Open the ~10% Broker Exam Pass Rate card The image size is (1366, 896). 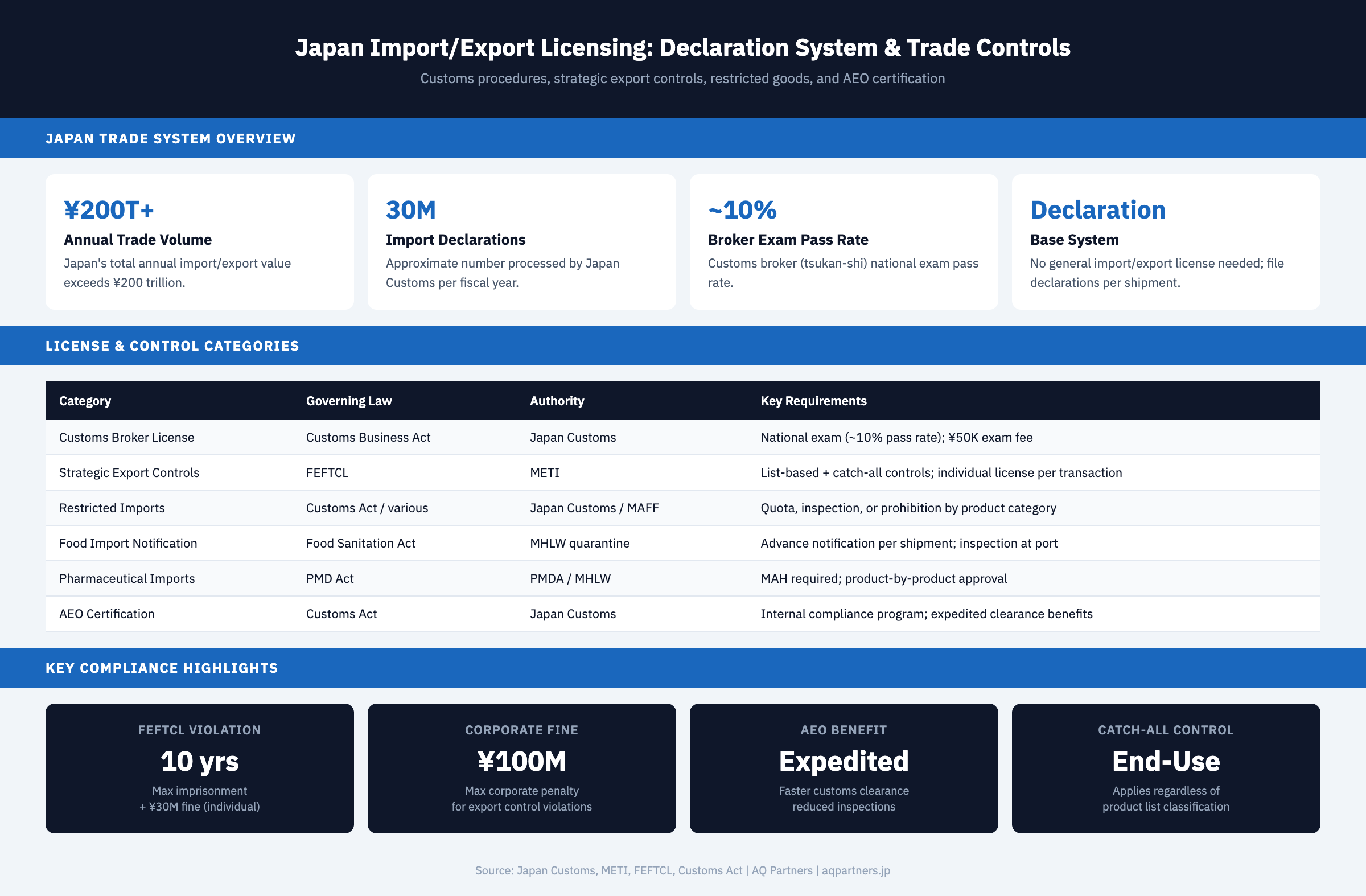click(x=844, y=242)
